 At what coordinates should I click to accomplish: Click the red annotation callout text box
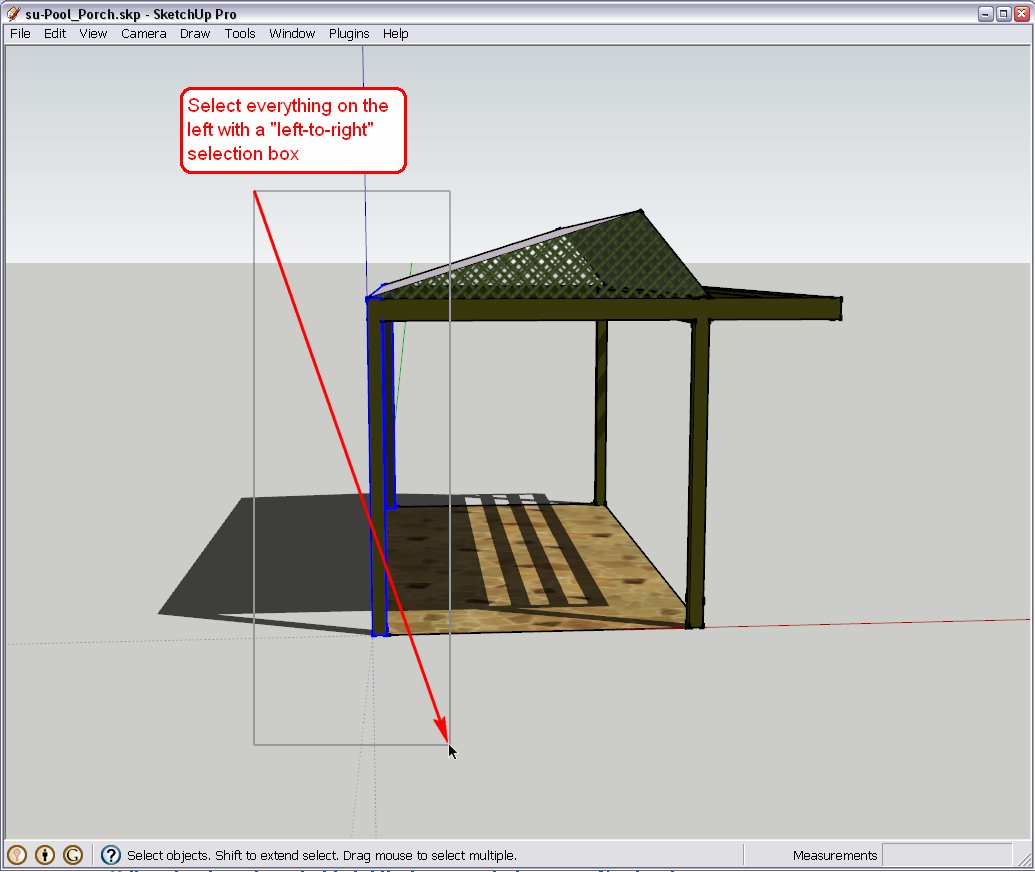tap(293, 130)
